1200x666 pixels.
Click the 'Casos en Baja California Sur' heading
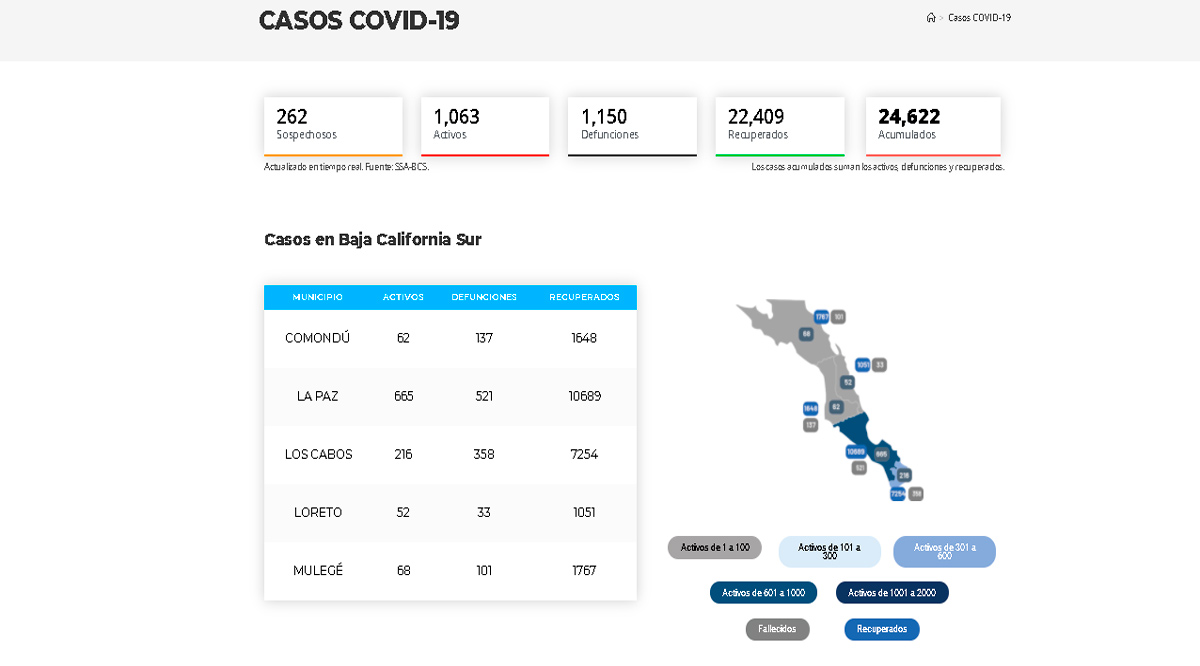pyautogui.click(x=373, y=239)
